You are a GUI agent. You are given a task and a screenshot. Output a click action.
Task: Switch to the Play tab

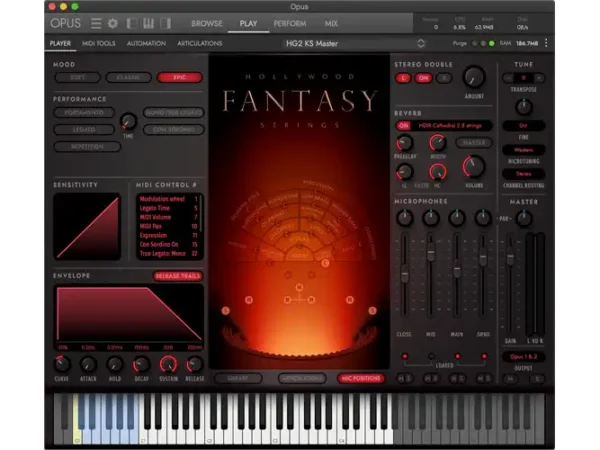248,24
